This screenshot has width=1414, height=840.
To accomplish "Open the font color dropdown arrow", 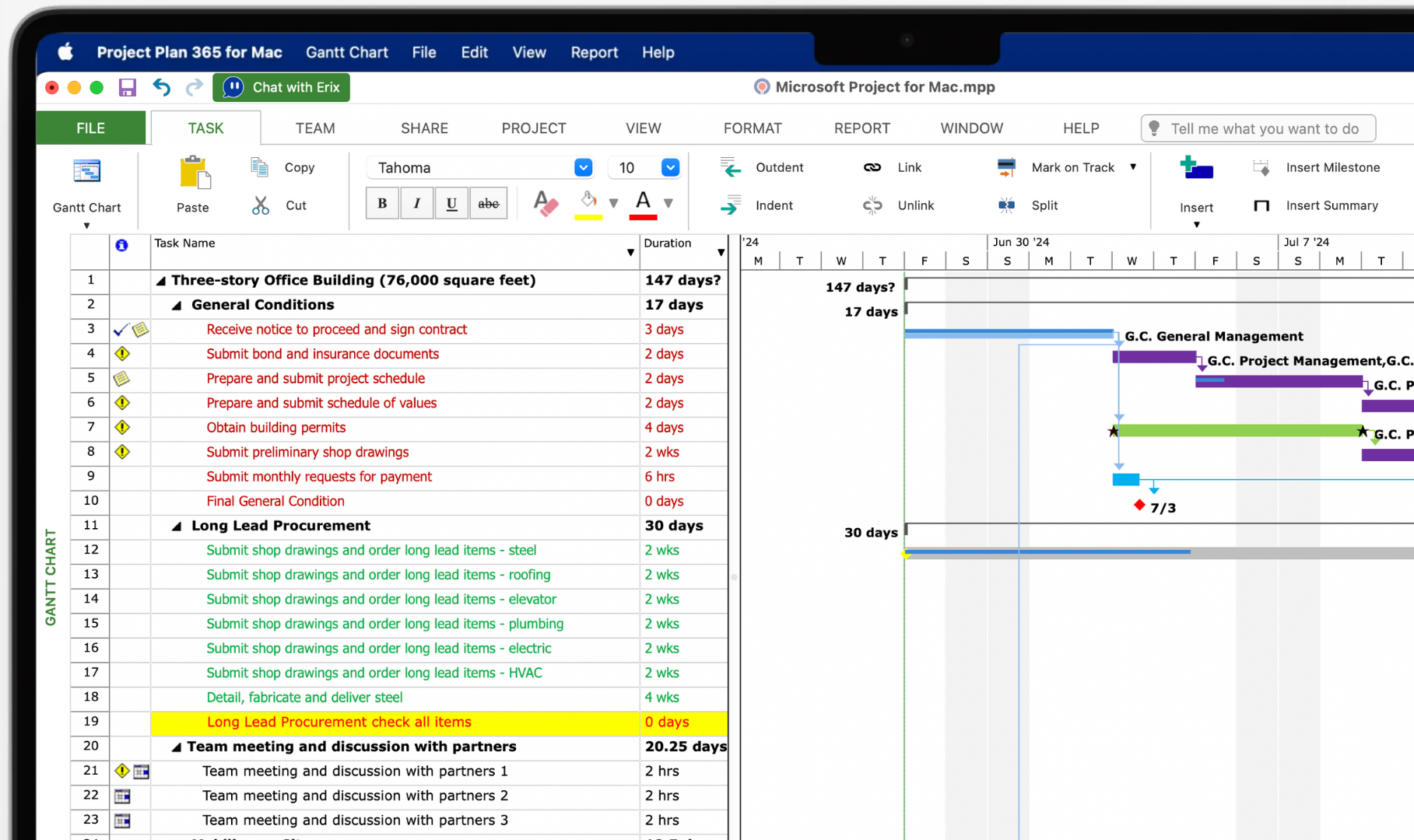I will 668,204.
